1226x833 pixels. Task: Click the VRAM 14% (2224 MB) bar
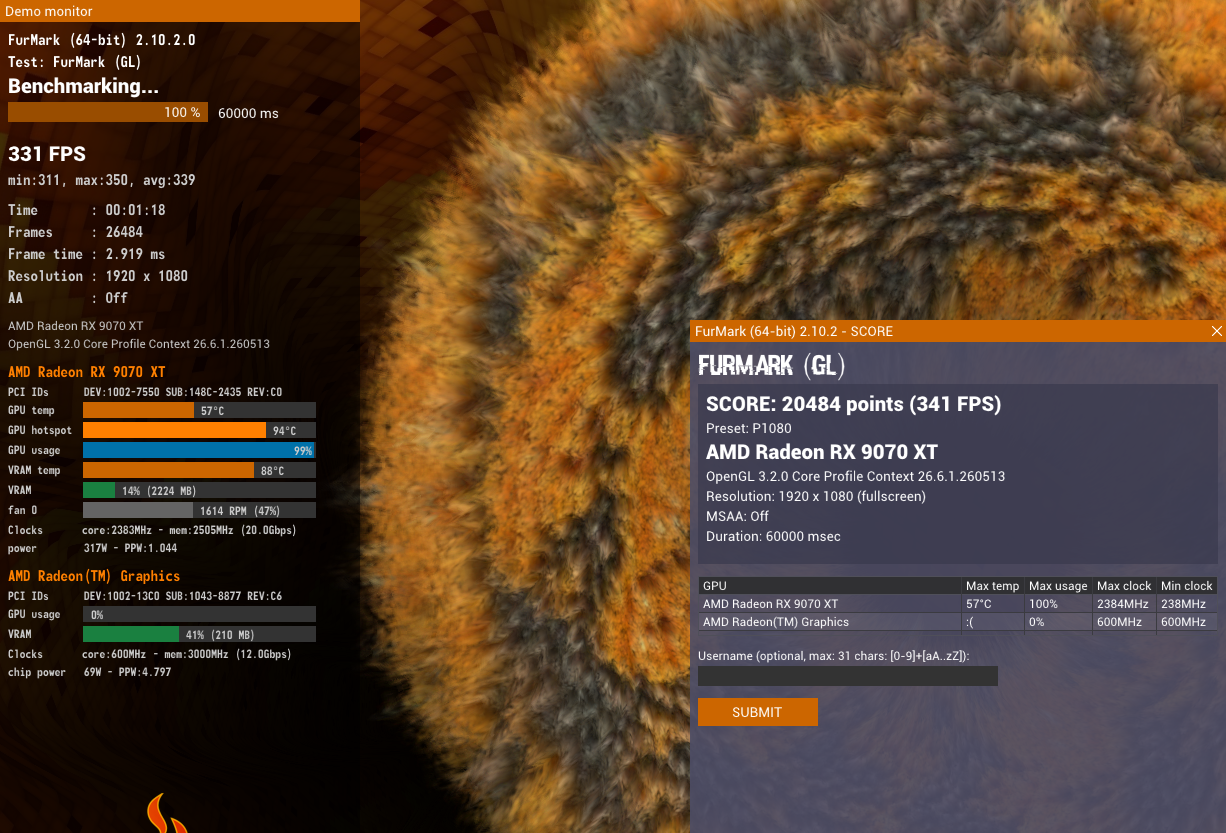tap(199, 490)
